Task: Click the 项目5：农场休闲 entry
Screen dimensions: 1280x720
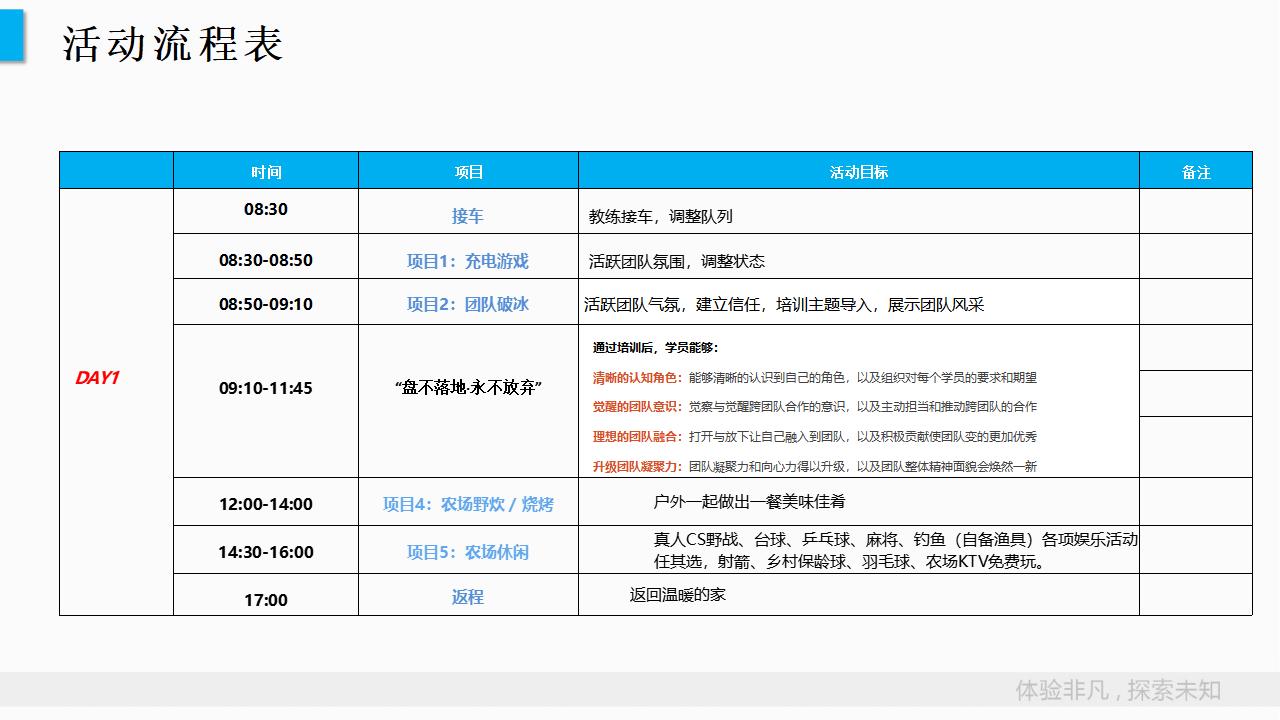Action: 467,552
